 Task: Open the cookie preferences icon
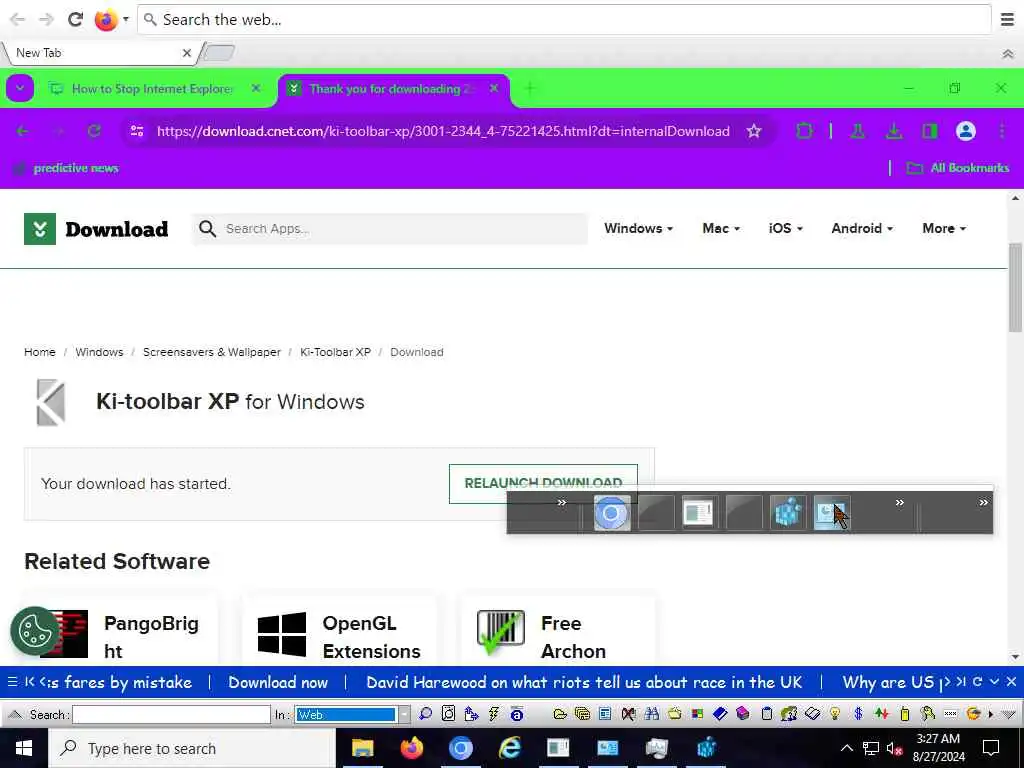(34, 631)
